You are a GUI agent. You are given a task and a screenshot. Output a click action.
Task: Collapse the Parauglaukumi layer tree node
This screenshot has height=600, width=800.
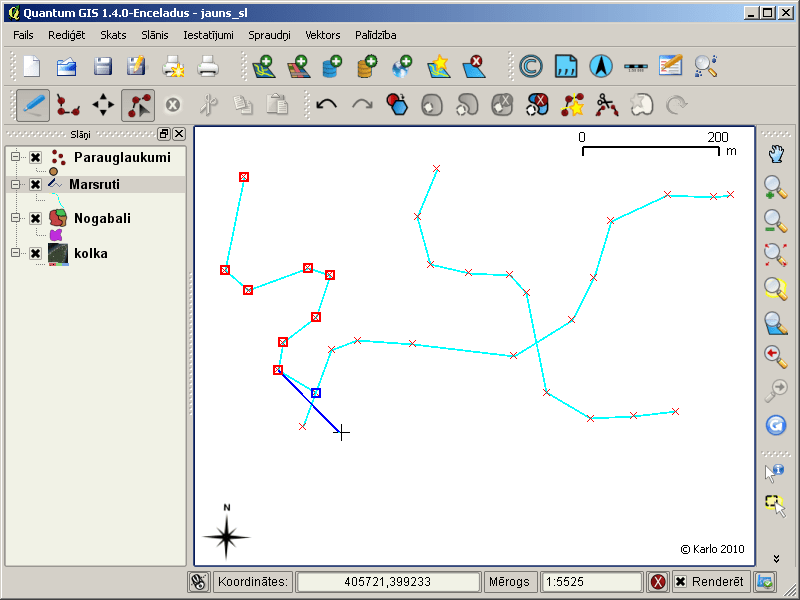point(15,157)
